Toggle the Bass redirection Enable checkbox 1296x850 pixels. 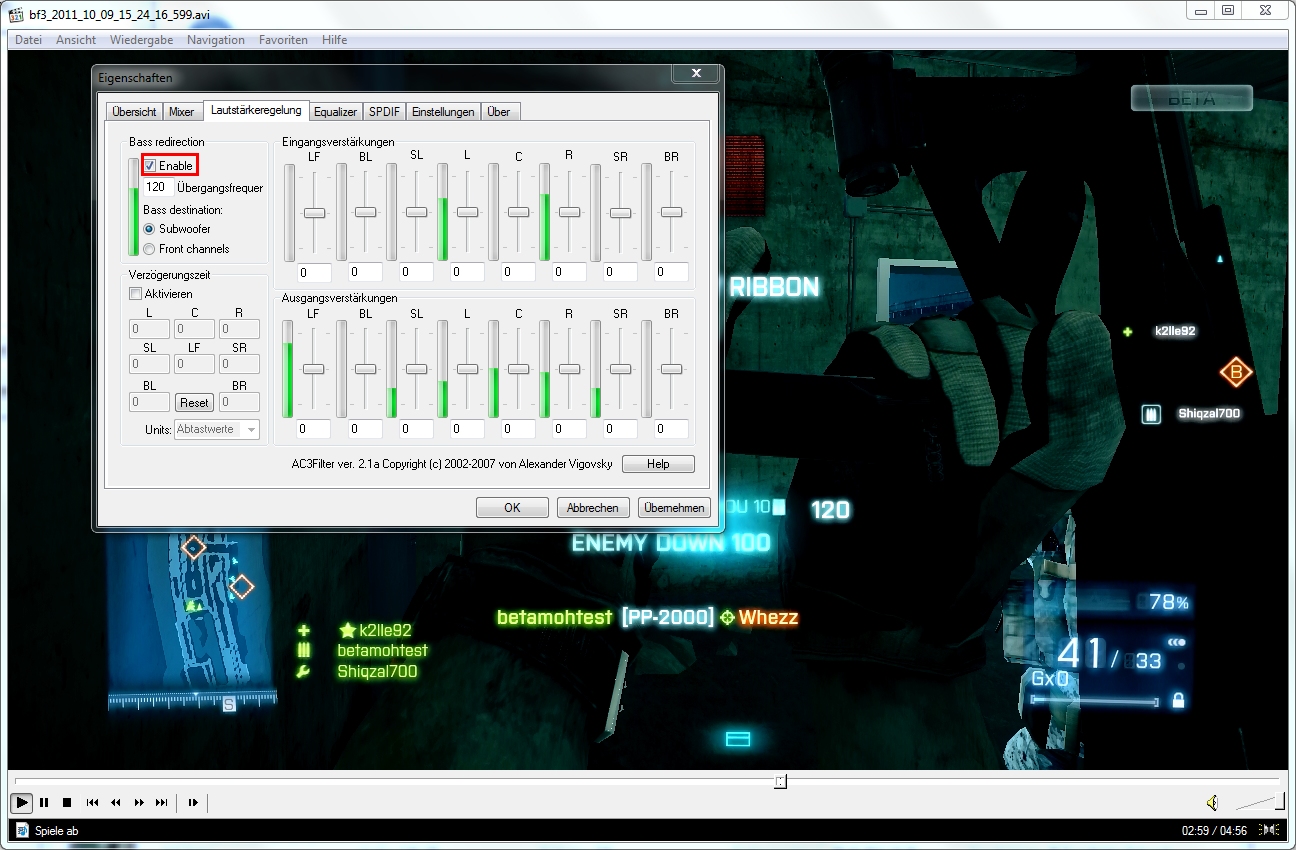pos(150,165)
